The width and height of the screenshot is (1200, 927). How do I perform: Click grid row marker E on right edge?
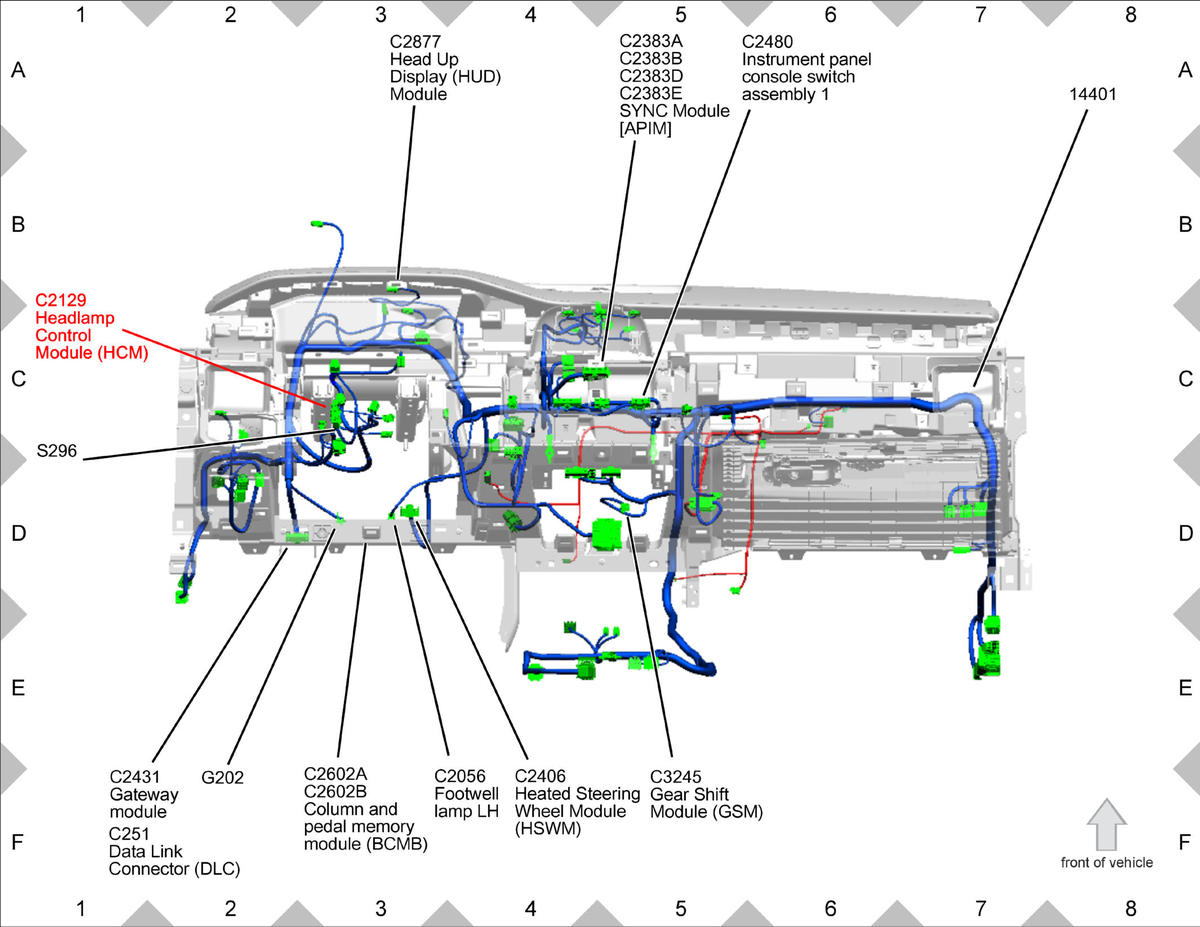tap(1185, 688)
